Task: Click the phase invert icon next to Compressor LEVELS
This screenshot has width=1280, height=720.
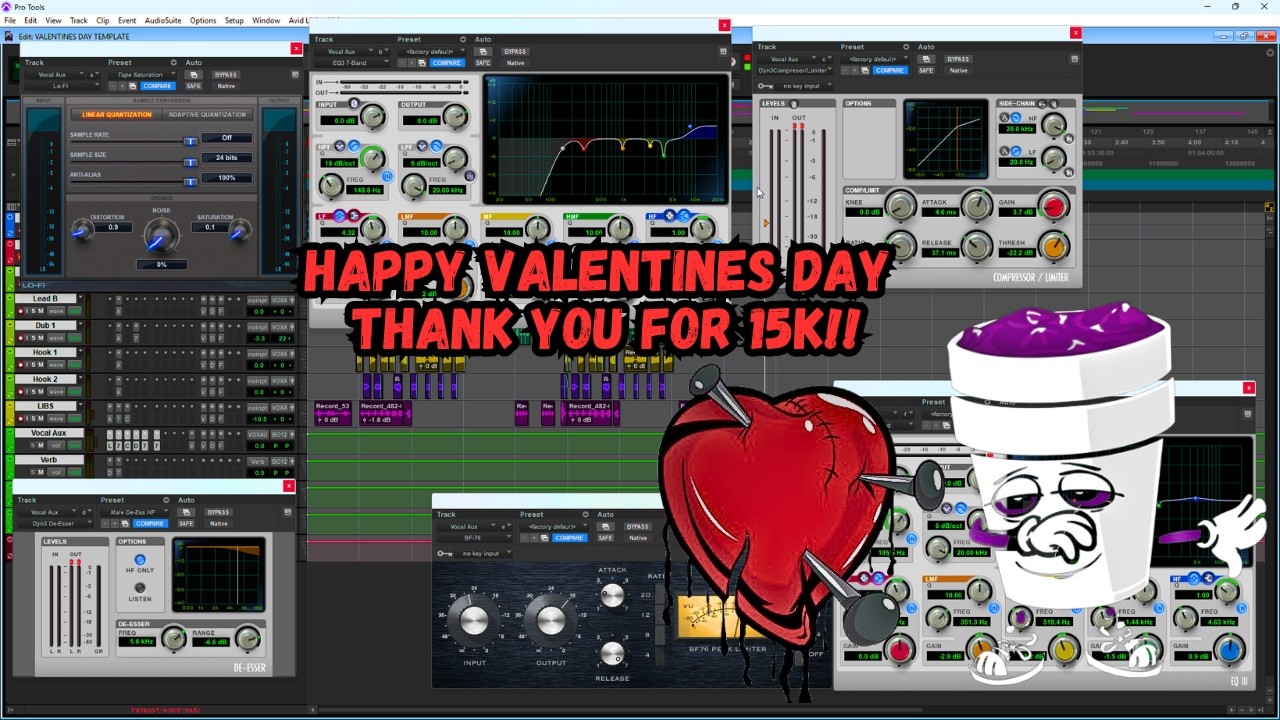Action: (x=794, y=104)
